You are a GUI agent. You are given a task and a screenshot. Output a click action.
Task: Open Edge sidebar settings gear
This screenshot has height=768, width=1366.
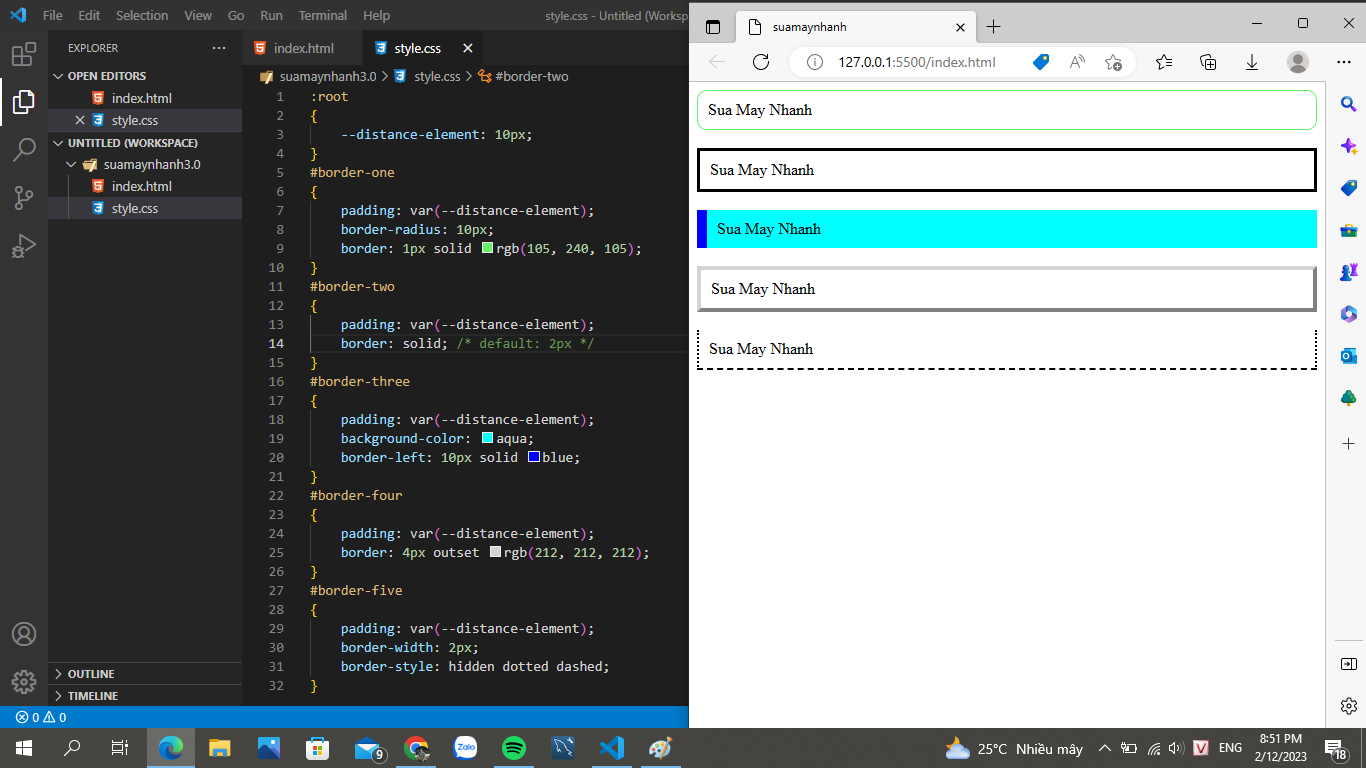click(1348, 706)
